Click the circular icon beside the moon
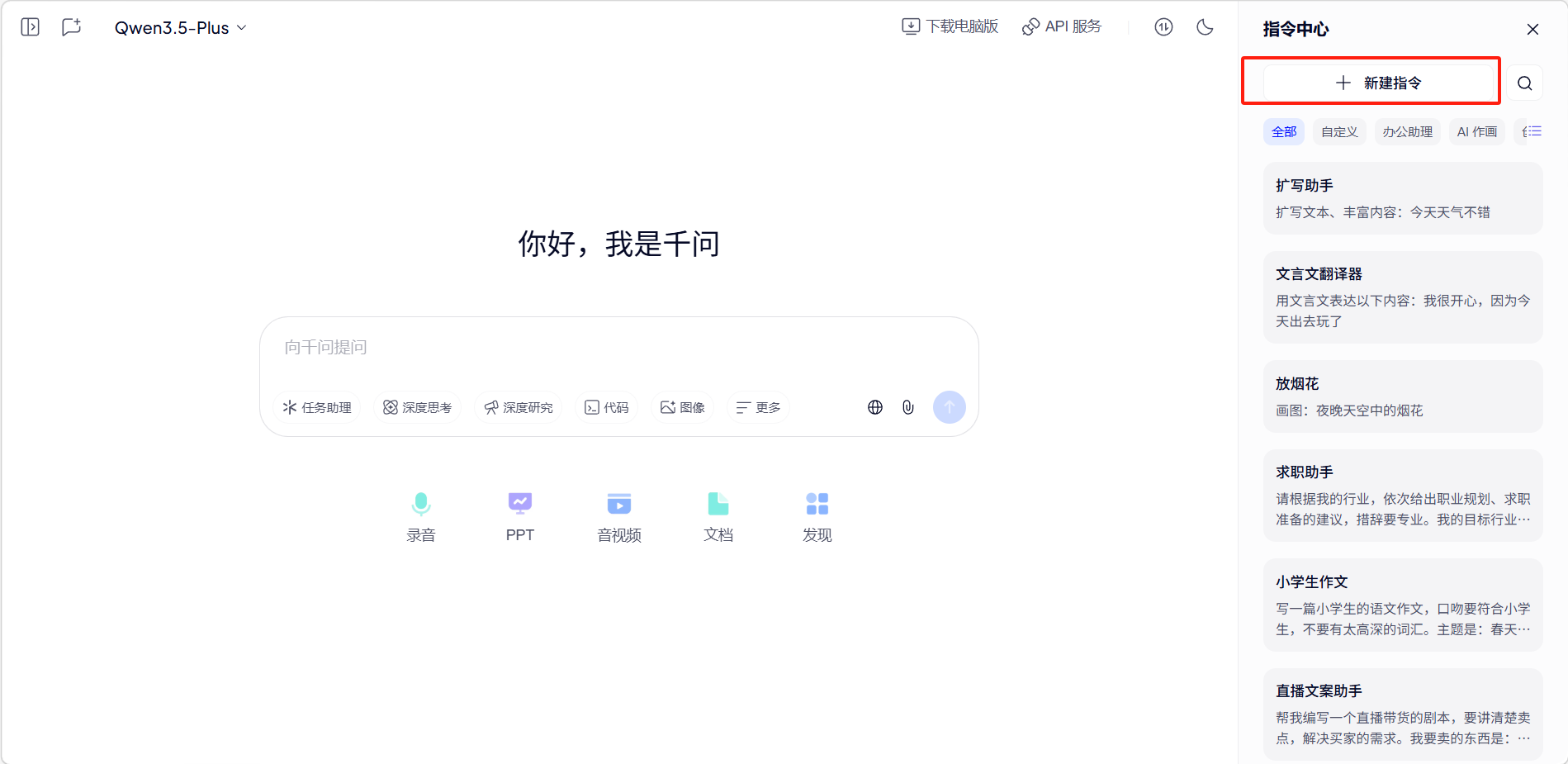The width and height of the screenshot is (1568, 764). pos(1163,27)
